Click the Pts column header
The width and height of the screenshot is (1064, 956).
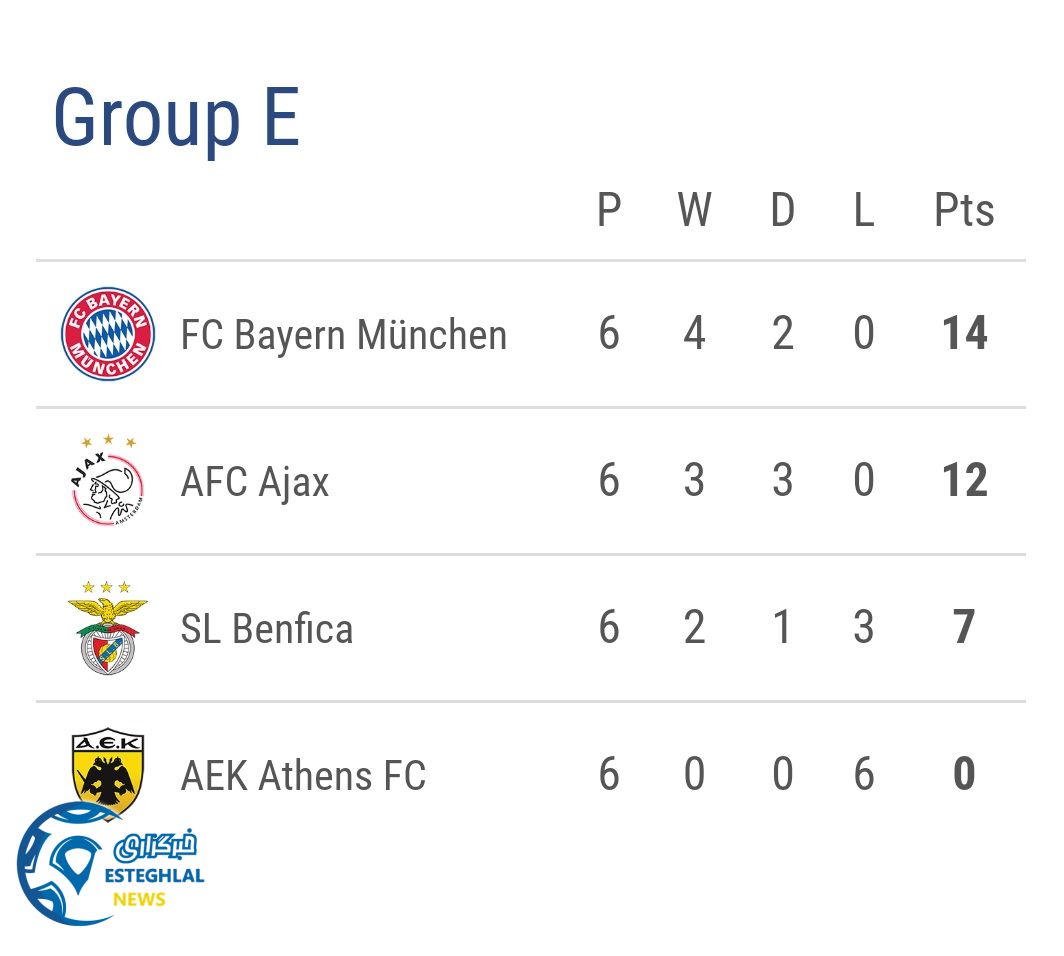click(964, 211)
